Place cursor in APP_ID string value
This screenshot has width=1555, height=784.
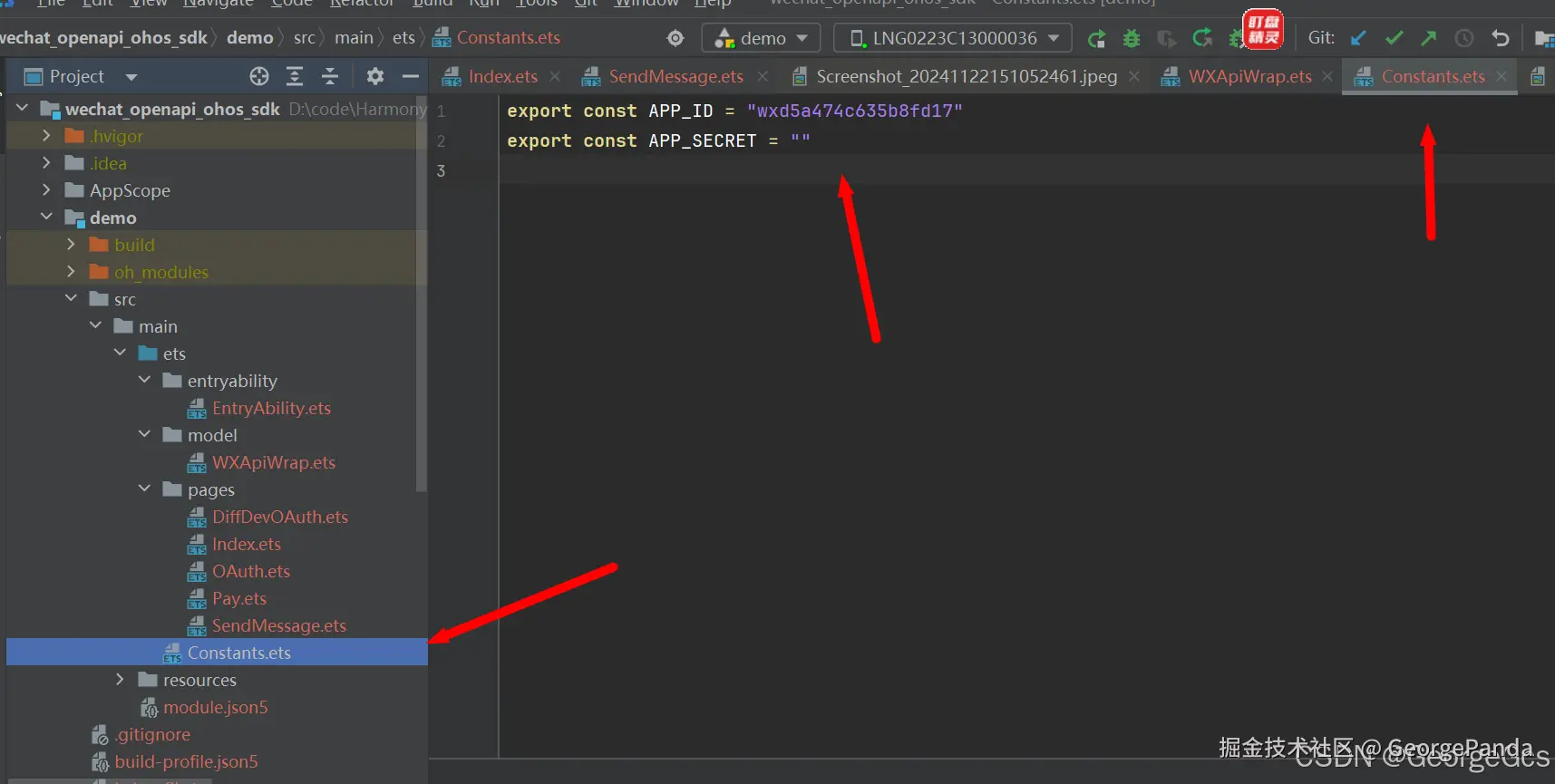coord(854,111)
